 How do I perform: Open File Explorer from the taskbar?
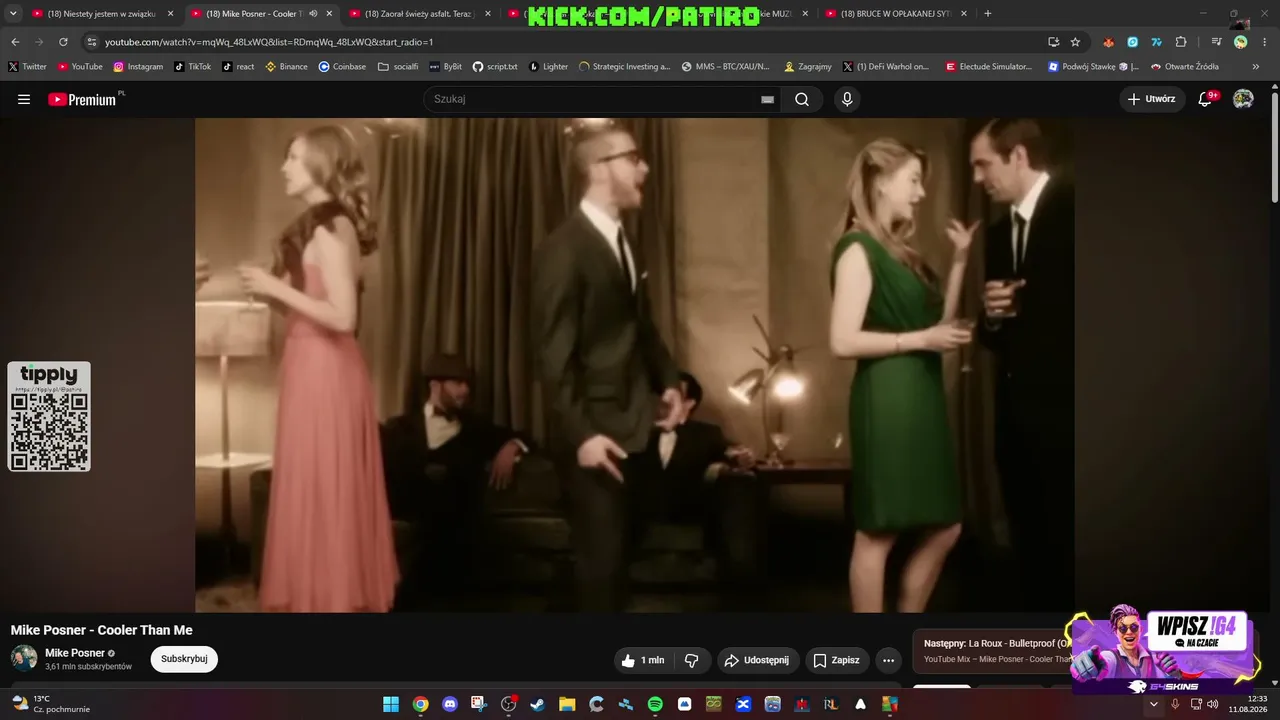pyautogui.click(x=567, y=704)
